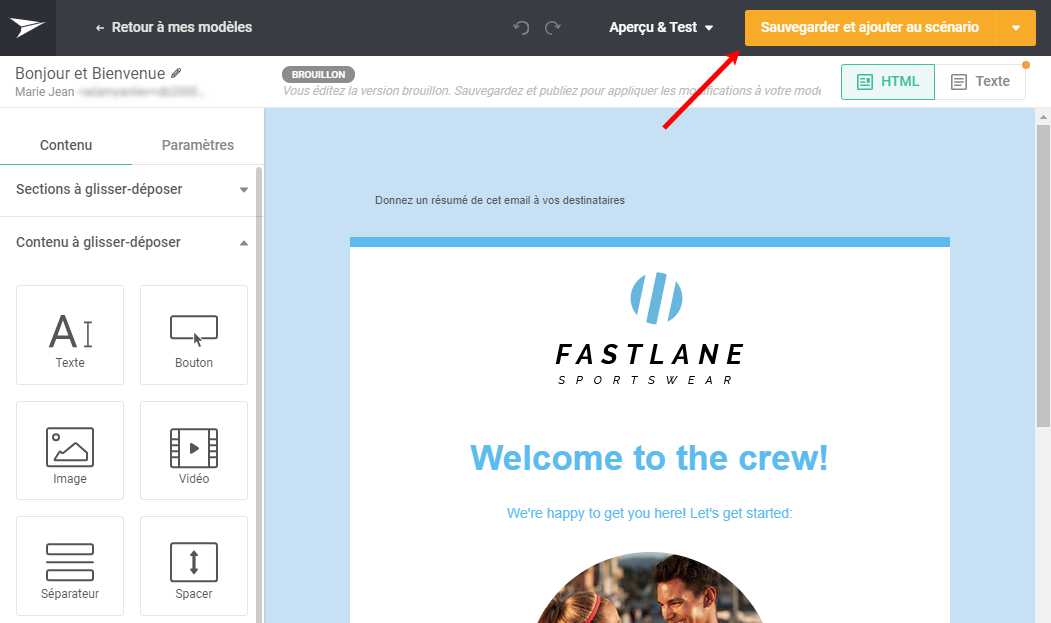
Task: Click the preheader summary text
Action: coord(499,201)
